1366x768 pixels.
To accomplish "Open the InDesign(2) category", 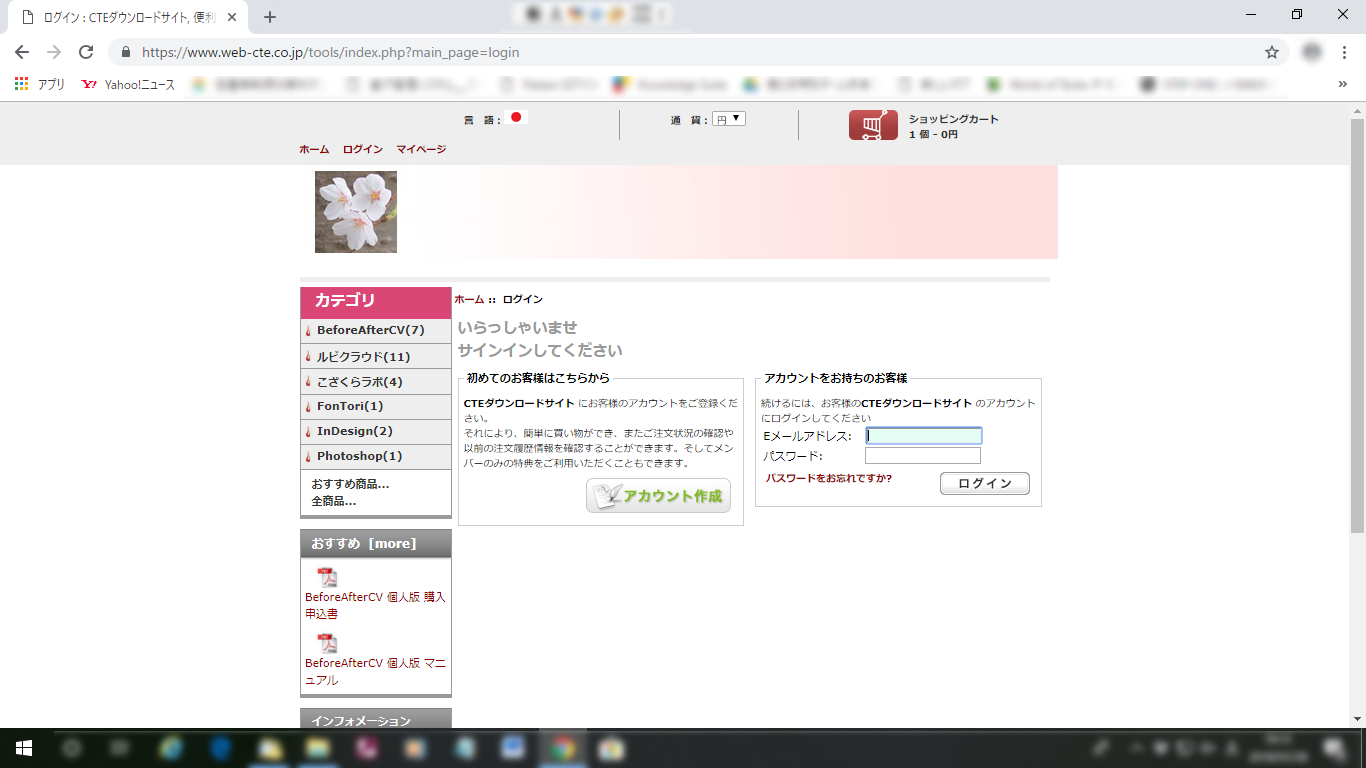I will click(376, 431).
